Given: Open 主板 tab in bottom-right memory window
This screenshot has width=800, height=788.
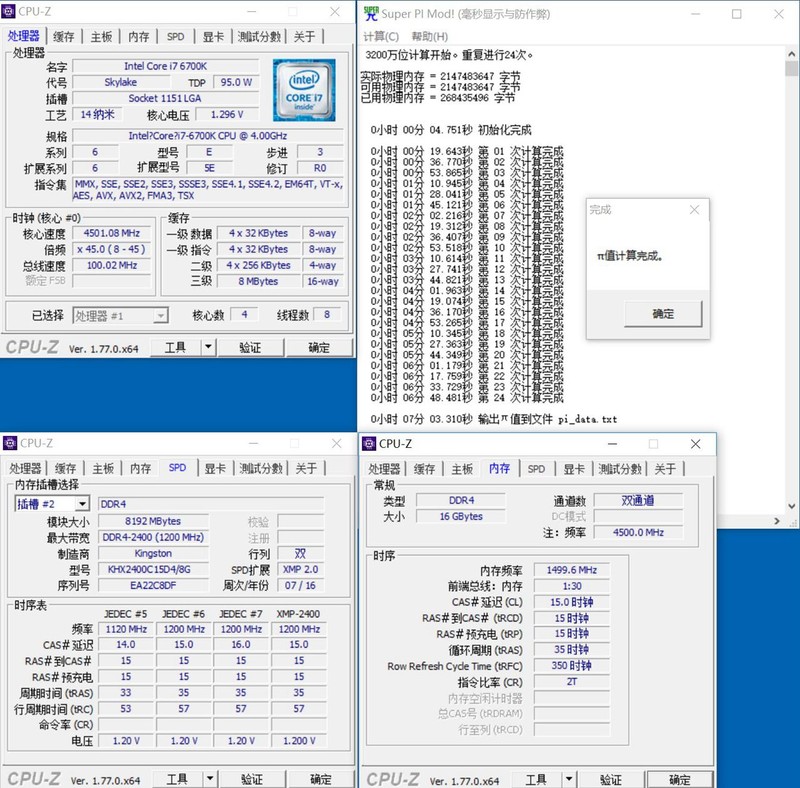Looking at the screenshot, I should (x=462, y=469).
